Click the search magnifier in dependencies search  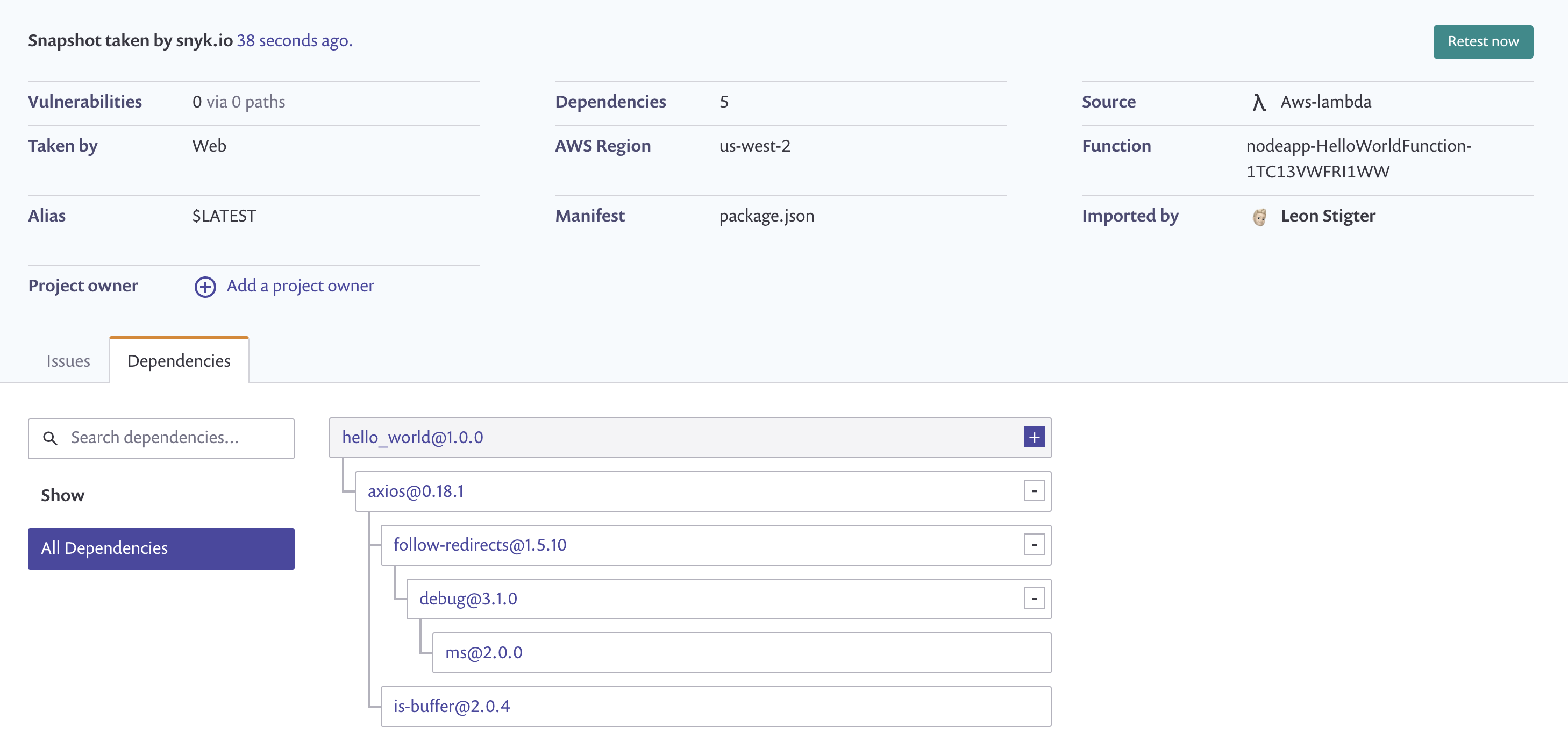(x=51, y=438)
